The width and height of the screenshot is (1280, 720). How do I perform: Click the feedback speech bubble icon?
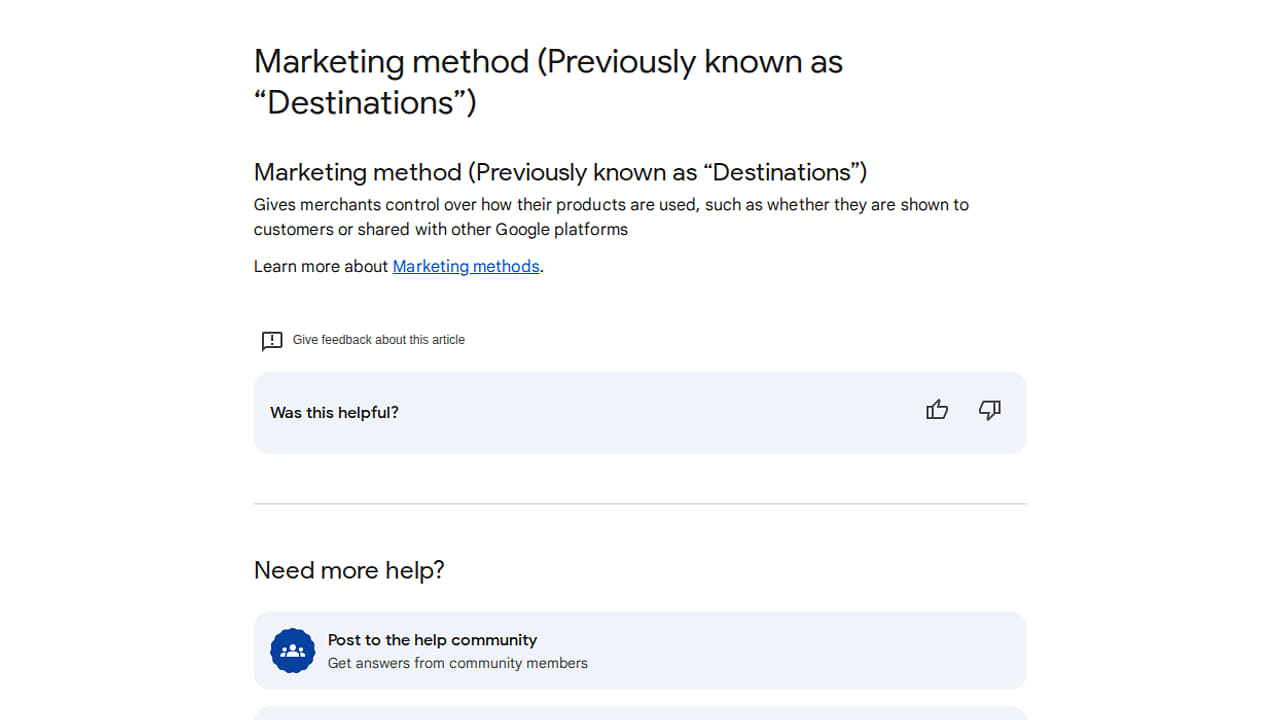(x=272, y=341)
